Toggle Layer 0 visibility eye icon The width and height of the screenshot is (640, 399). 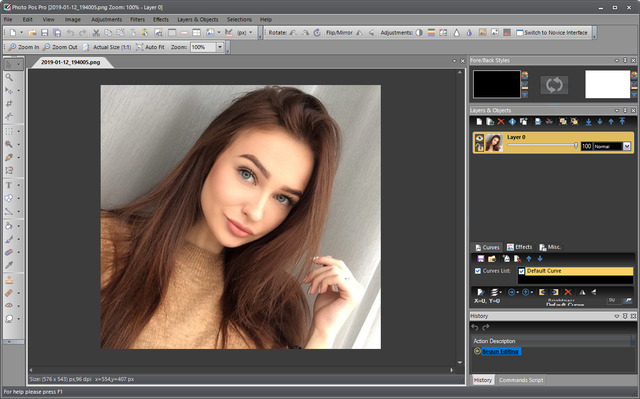pos(479,138)
